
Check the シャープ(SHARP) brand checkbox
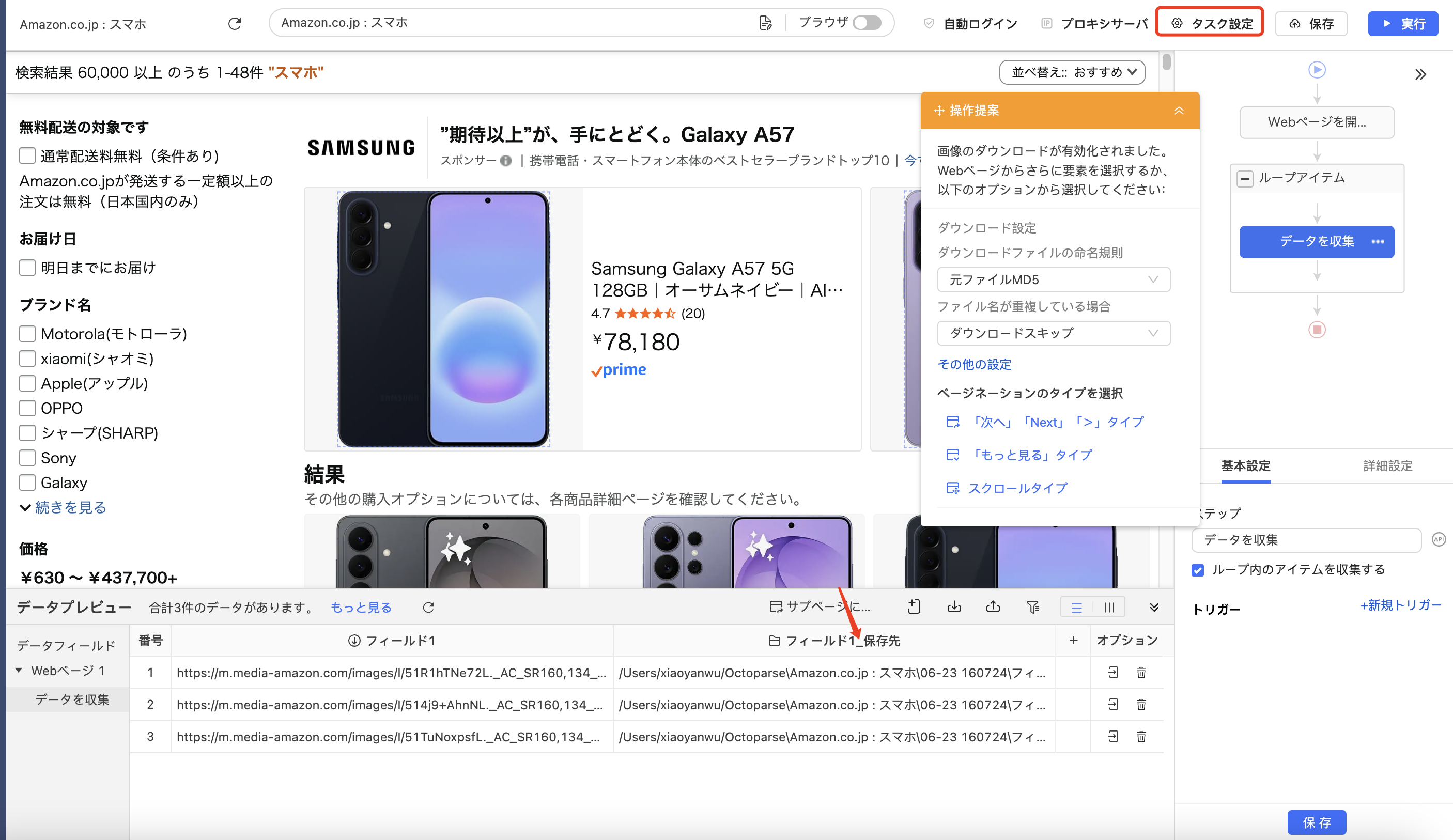coord(27,433)
